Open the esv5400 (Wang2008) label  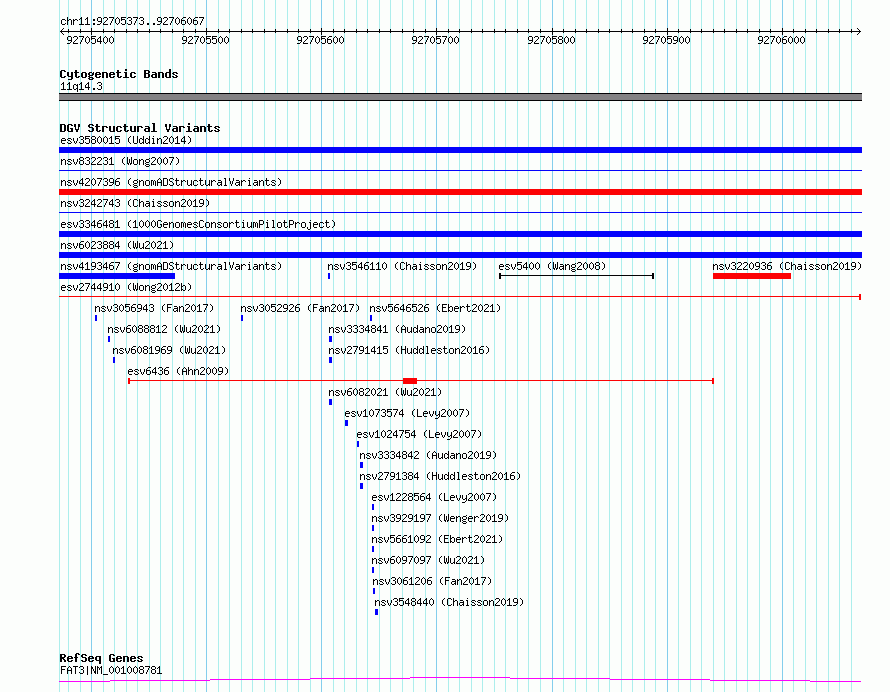click(x=552, y=266)
